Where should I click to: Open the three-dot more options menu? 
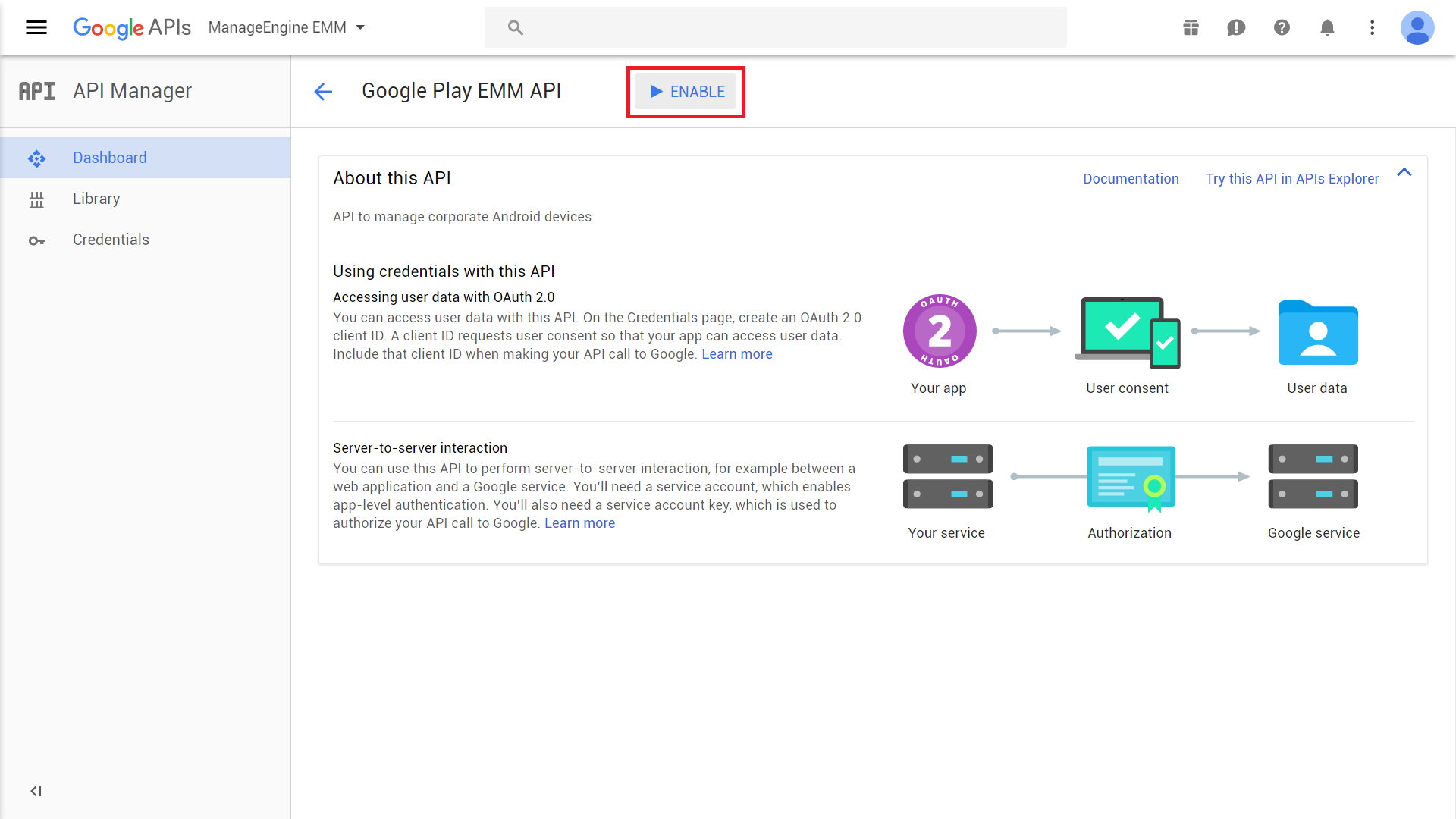(x=1372, y=28)
